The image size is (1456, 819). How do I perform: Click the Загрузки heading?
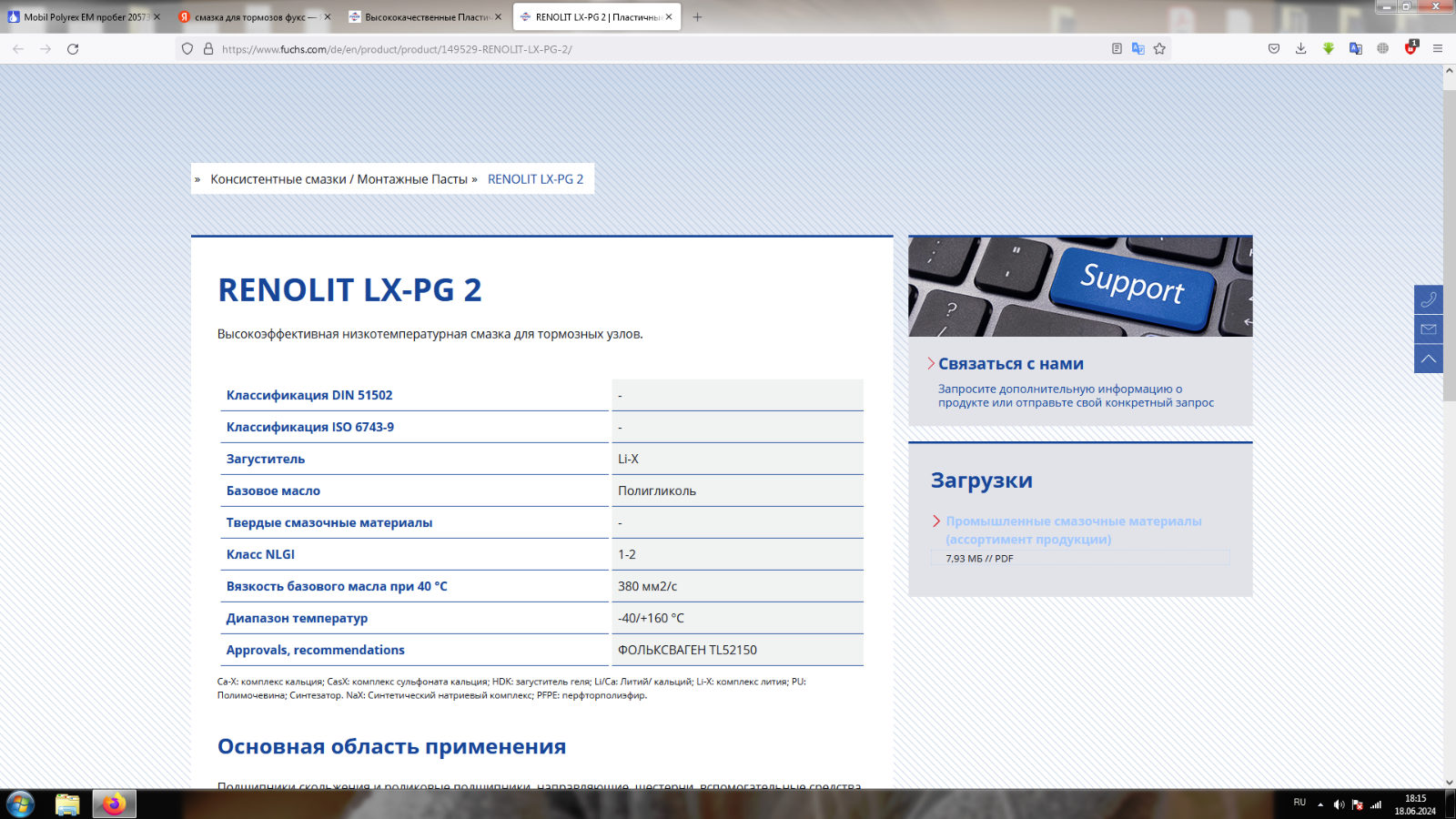[981, 480]
